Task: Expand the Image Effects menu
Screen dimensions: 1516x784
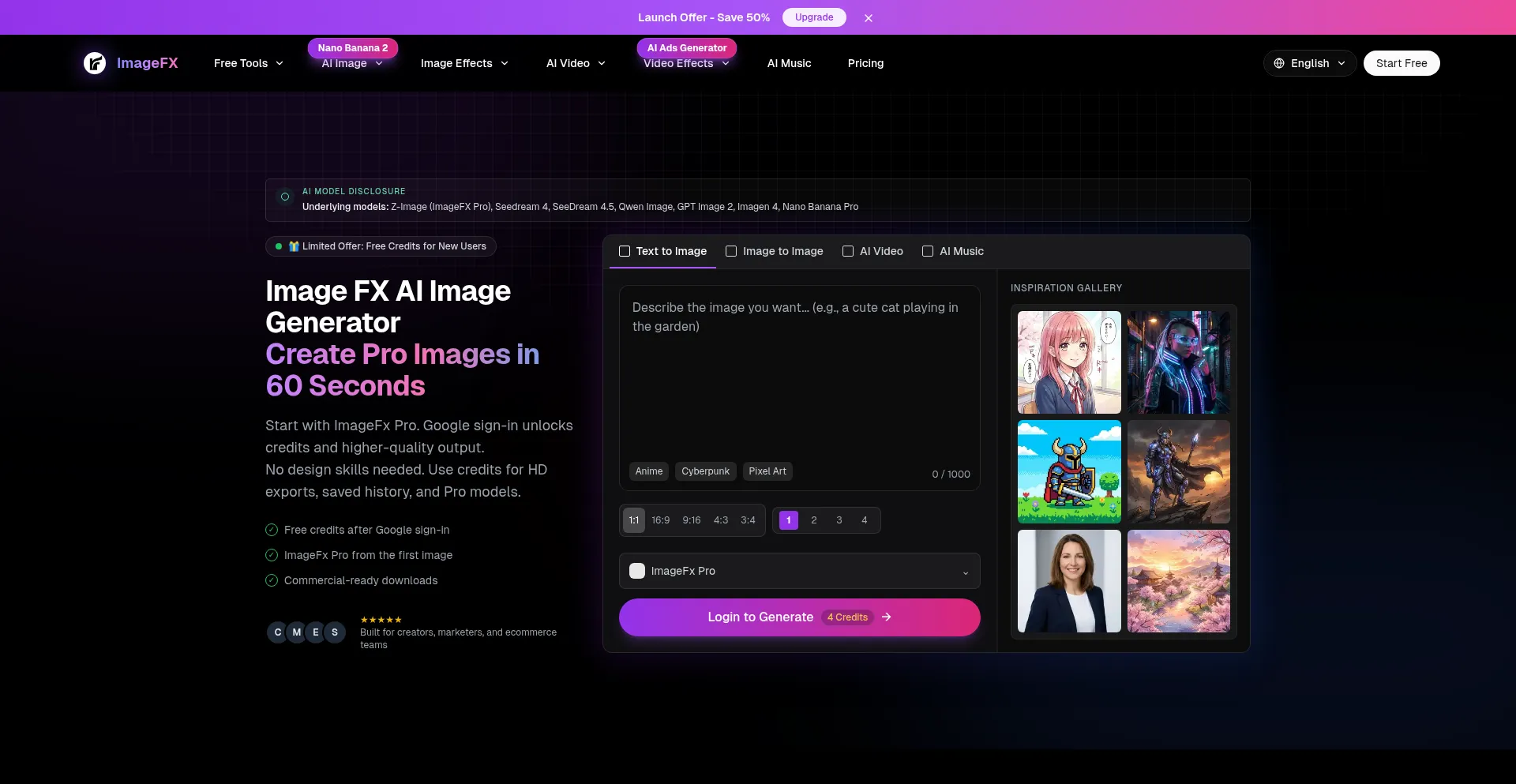Action: [x=465, y=63]
